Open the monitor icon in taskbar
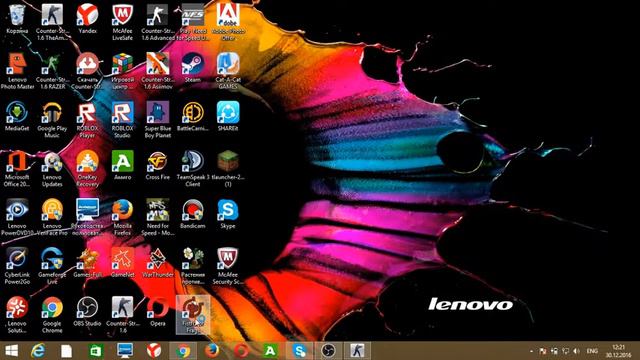Viewport: 640px width, 360px height. click(124, 351)
